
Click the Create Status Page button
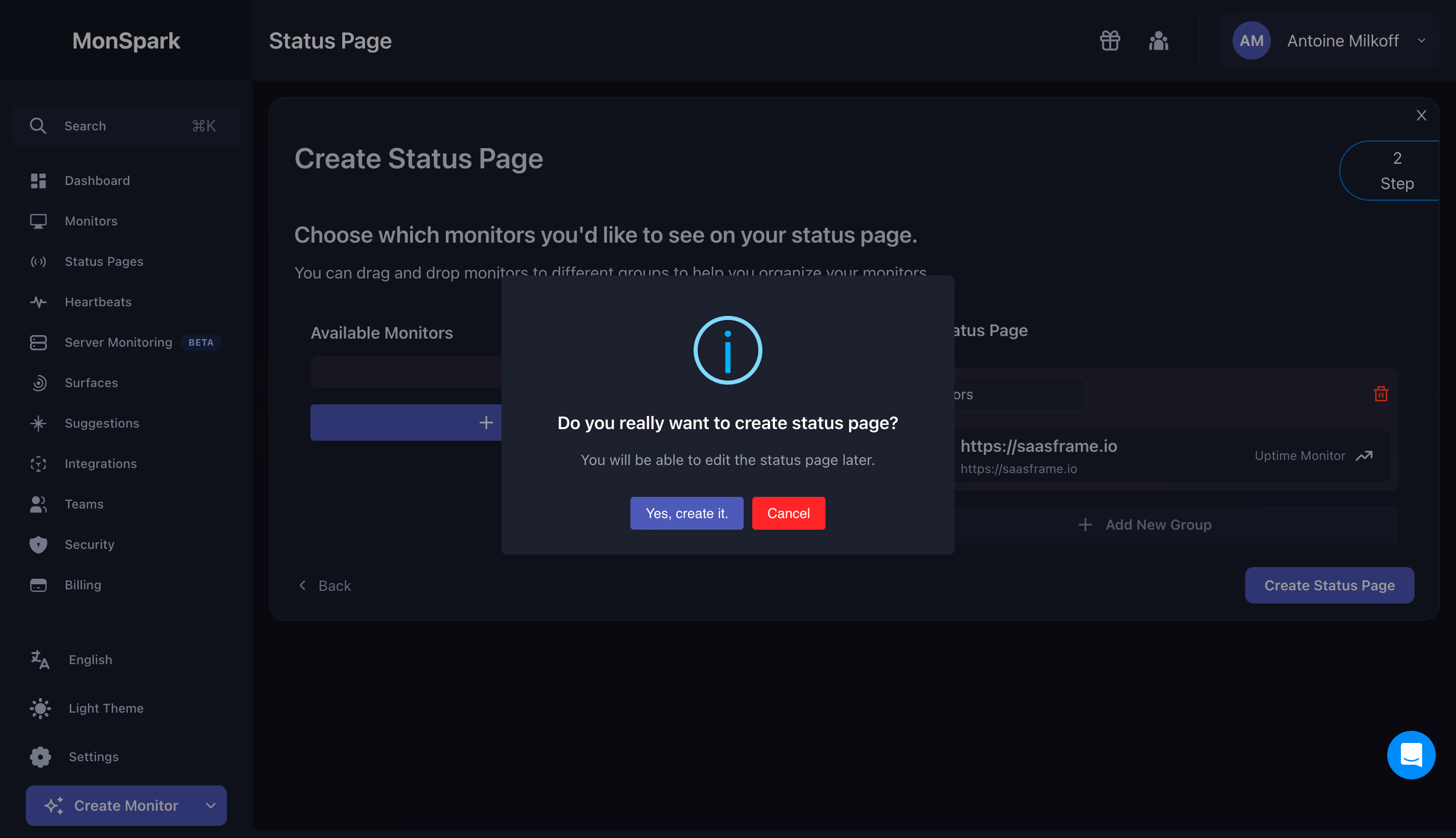pos(1329,585)
